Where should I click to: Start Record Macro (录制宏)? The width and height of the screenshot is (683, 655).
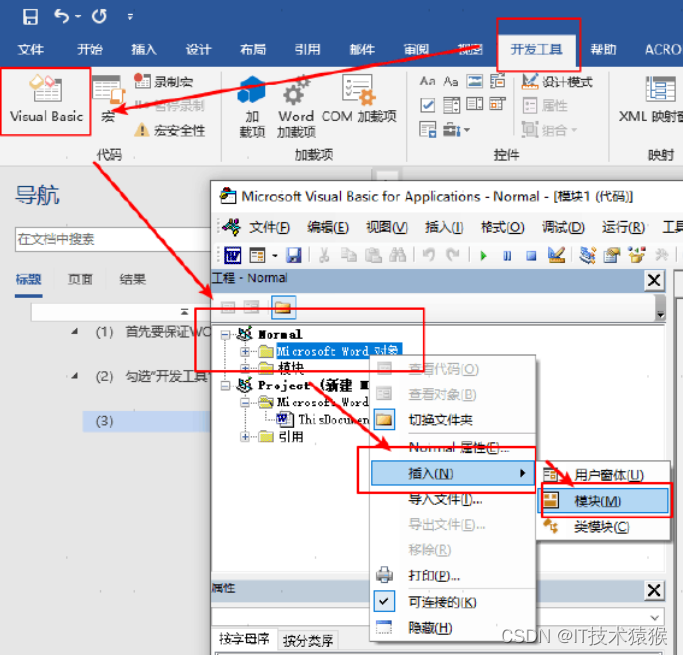[x=164, y=81]
